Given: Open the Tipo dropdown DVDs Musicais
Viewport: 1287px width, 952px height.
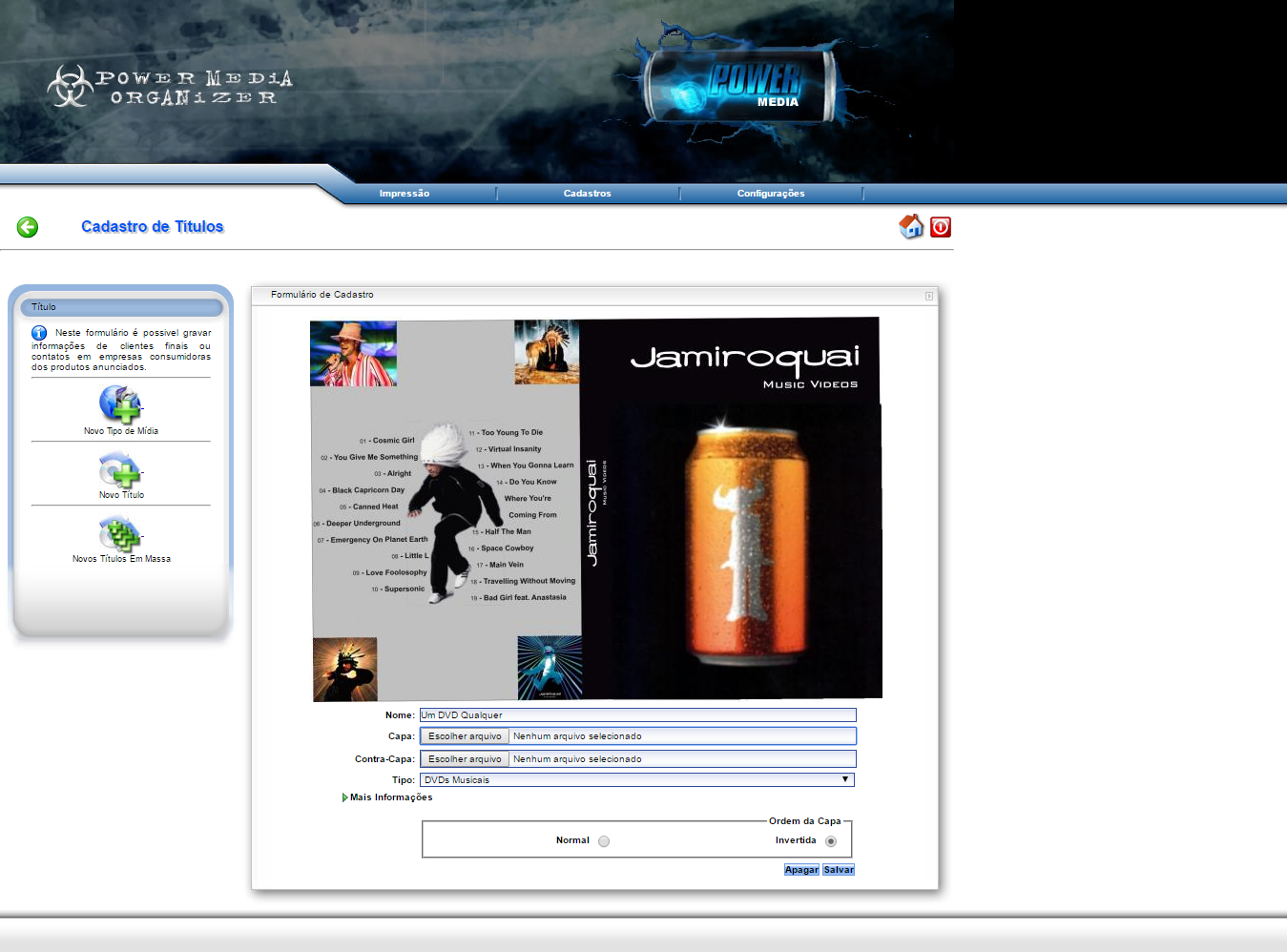Looking at the screenshot, I should click(637, 780).
